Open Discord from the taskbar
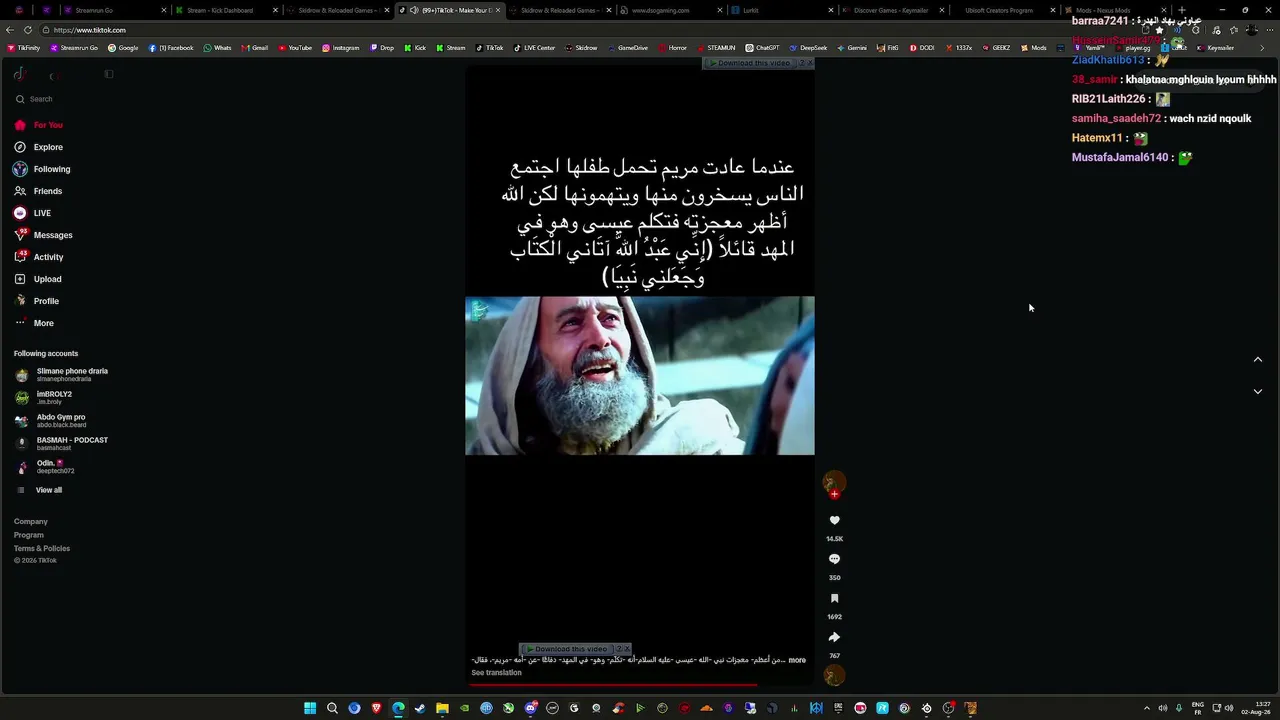The height and width of the screenshot is (720, 1280). pyautogui.click(x=530, y=709)
